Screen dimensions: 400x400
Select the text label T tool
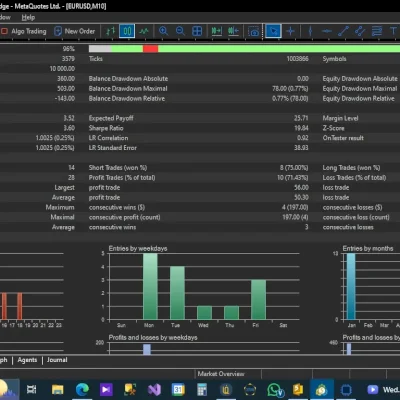point(393,31)
